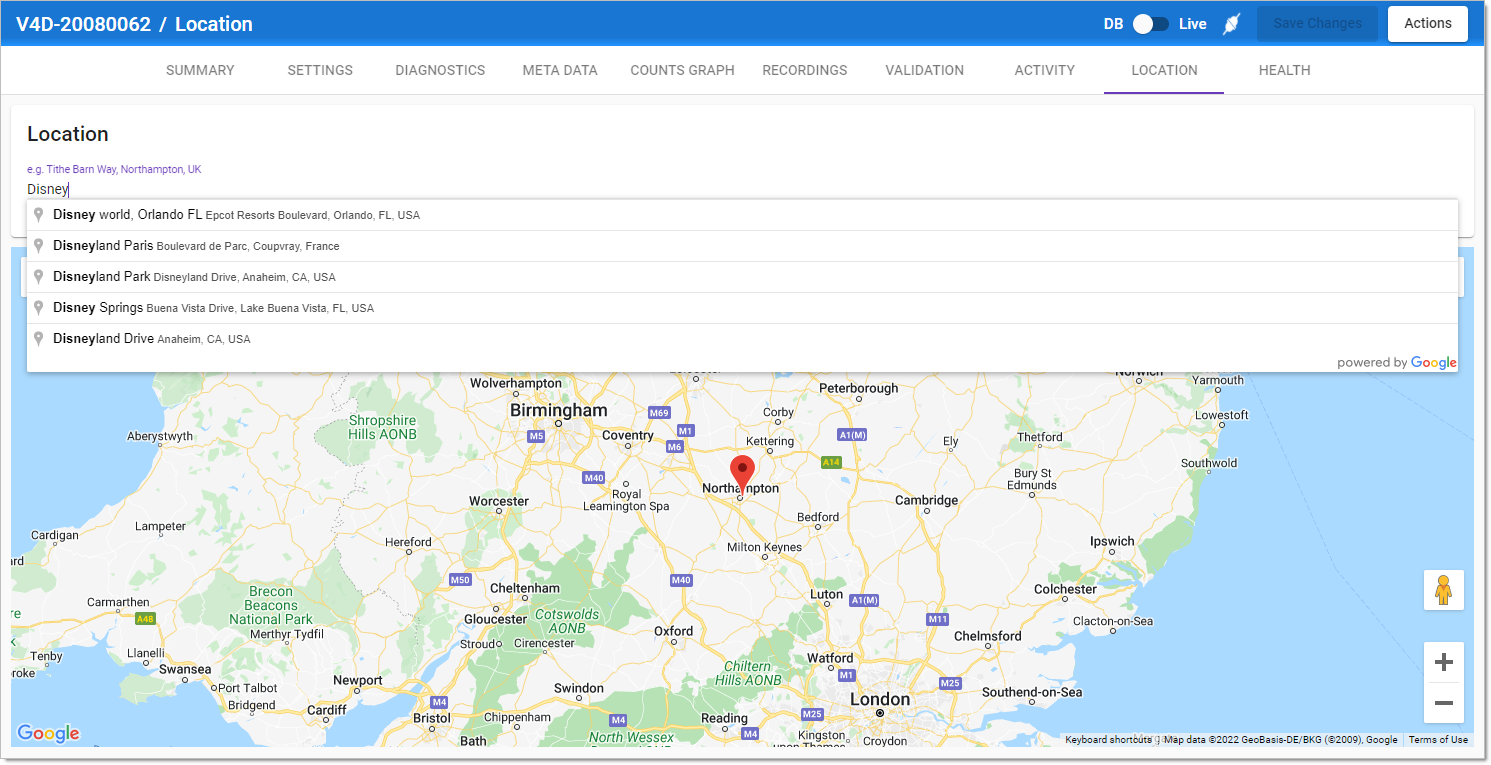Open the Diagnostics tab

440,70
